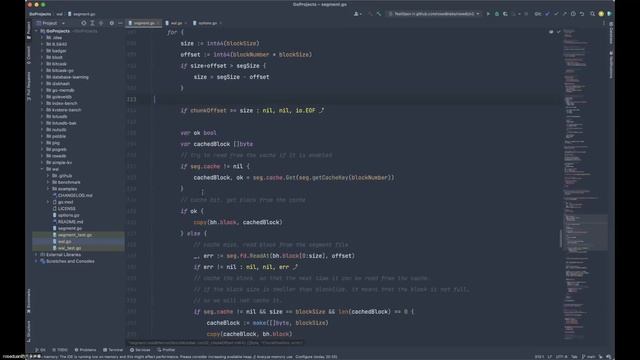Open Git history clock icon
The width and height of the screenshot is (640, 360).
tap(573, 14)
